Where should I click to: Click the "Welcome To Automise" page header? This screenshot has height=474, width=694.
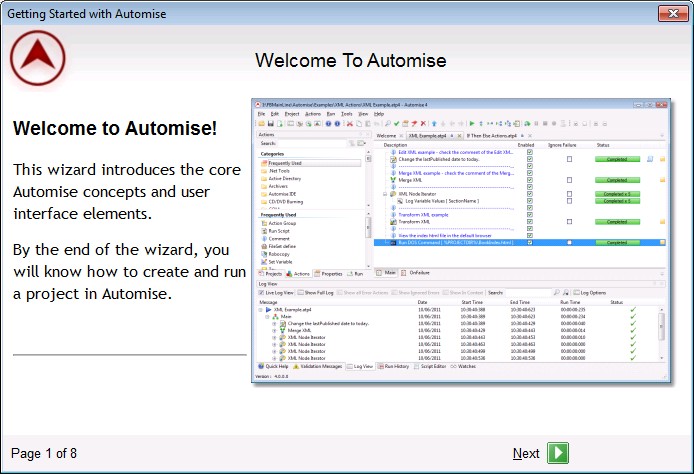351,61
